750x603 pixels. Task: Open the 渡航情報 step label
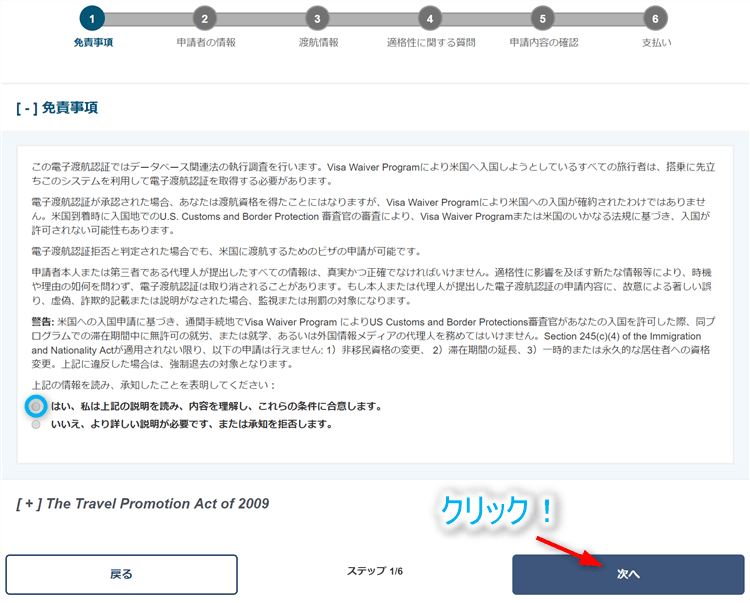318,43
